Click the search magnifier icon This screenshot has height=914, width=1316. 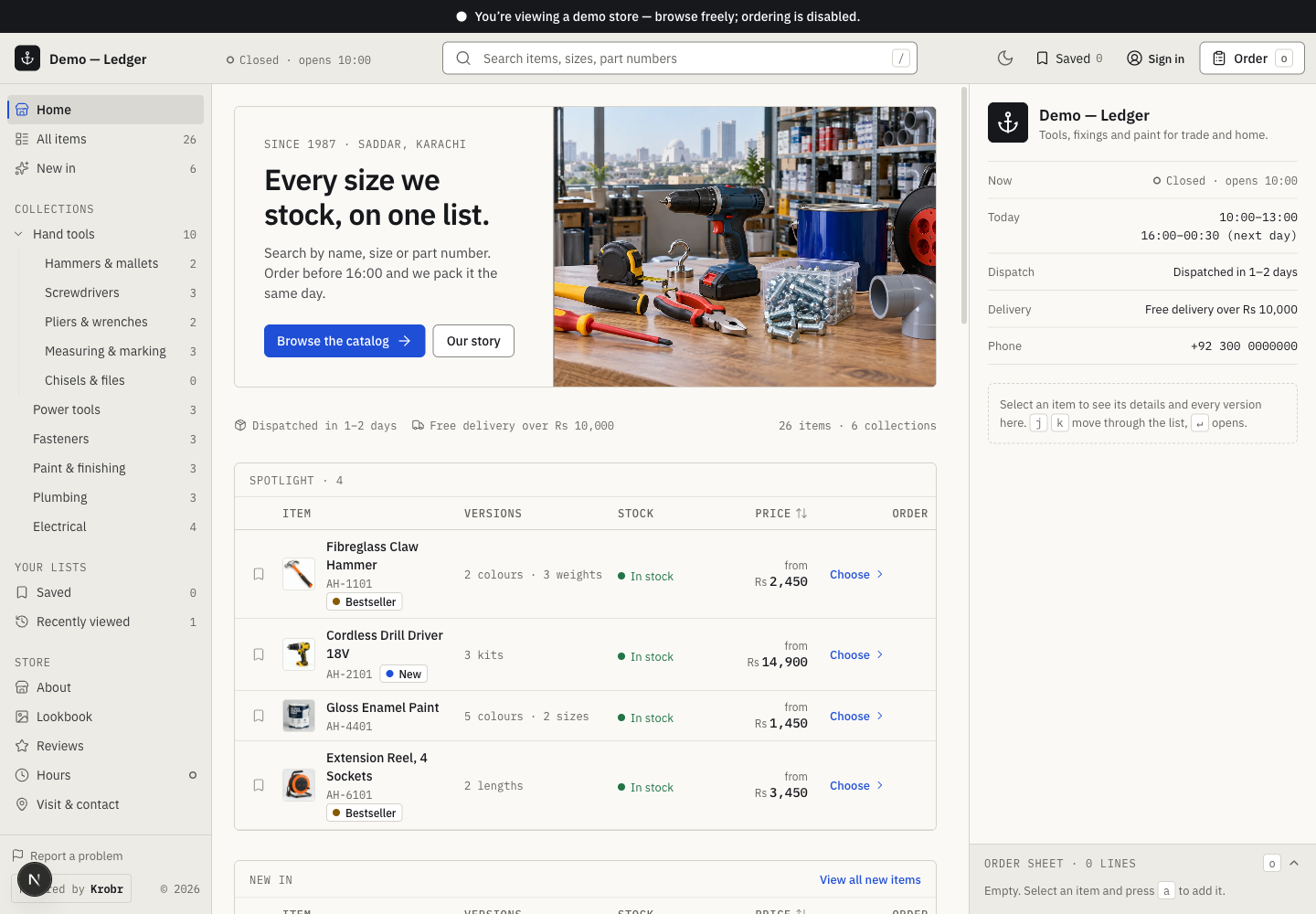click(x=463, y=58)
